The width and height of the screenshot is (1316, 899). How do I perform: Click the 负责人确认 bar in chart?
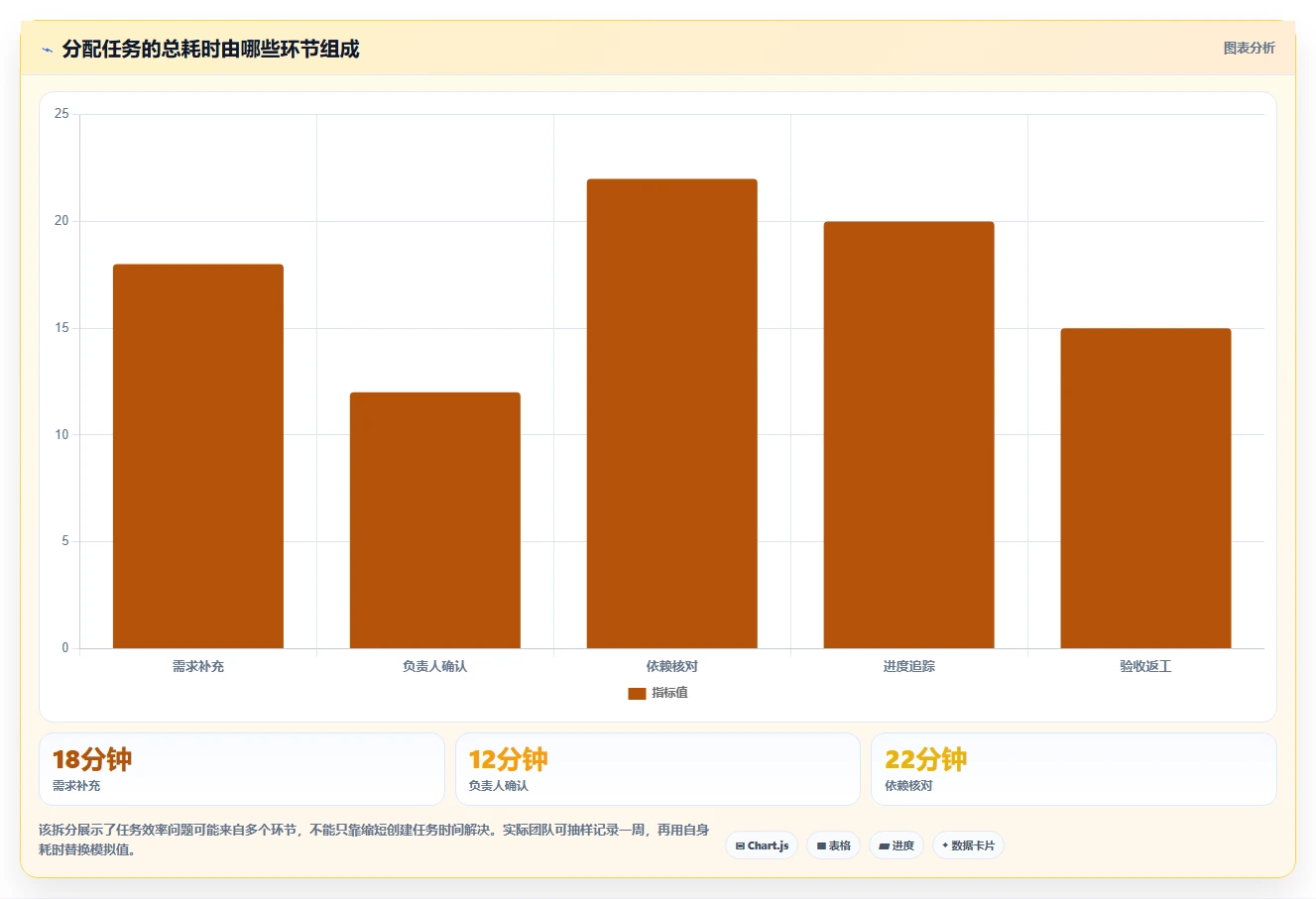(x=435, y=520)
